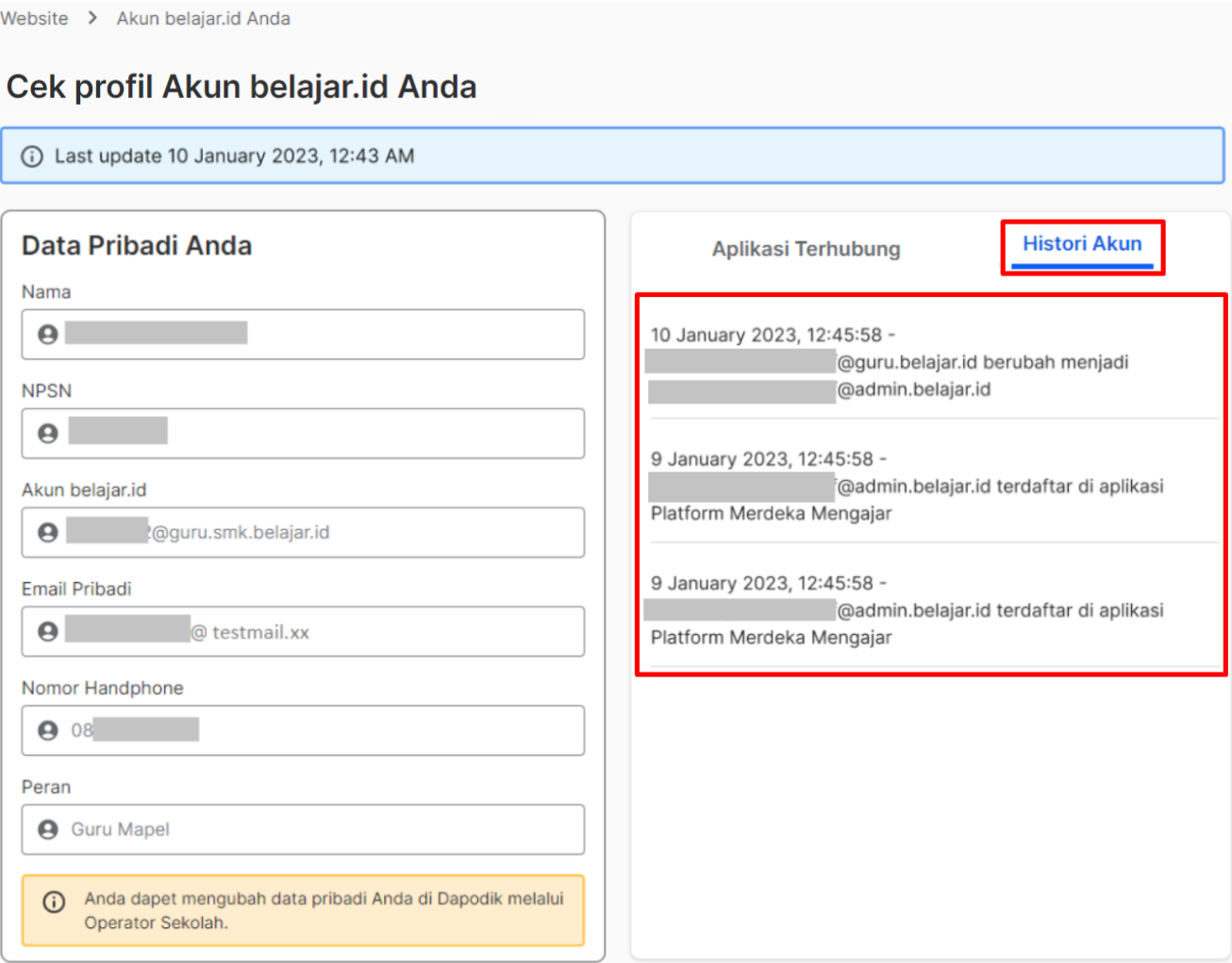
Task: Click person icon in Email Pribadi field
Action: (48, 631)
